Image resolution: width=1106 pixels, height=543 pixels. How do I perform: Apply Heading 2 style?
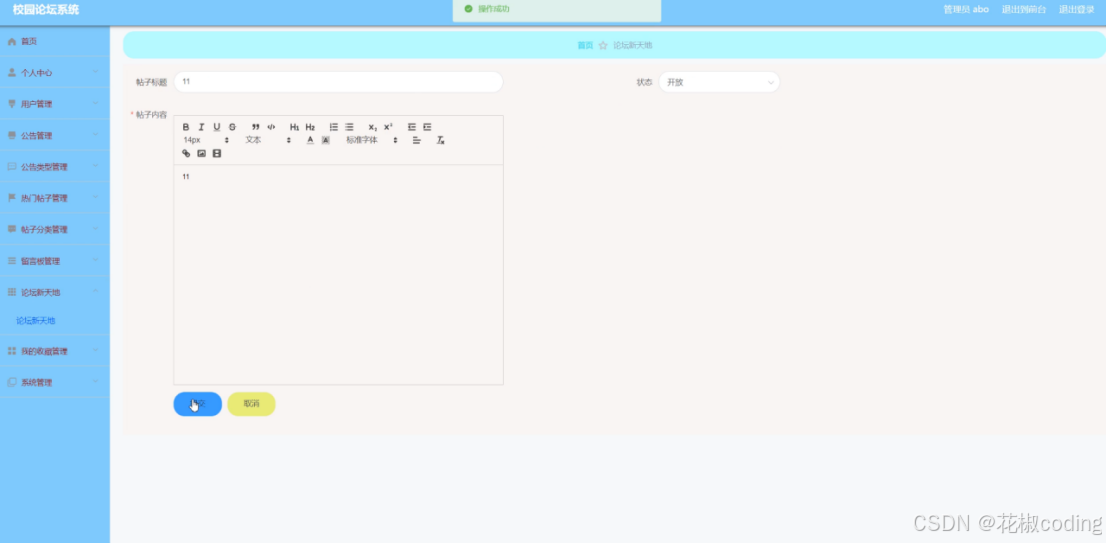pyautogui.click(x=310, y=127)
